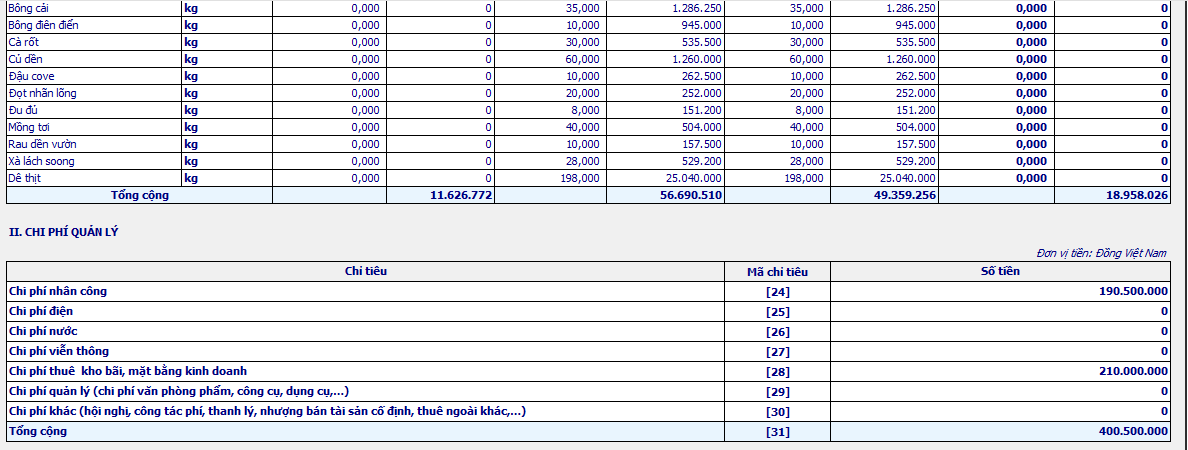Click the amount field for indicator [30]

tap(1000, 411)
